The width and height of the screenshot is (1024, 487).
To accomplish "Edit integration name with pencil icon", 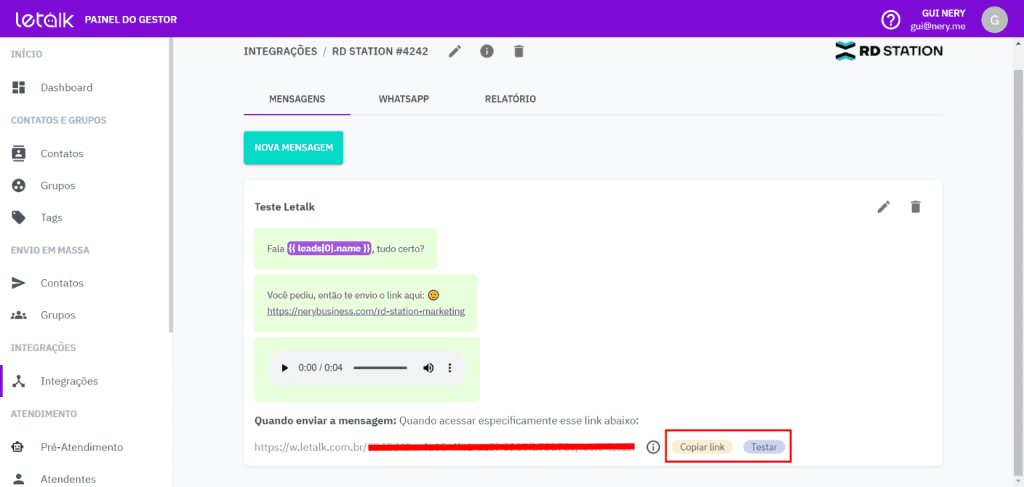I will point(455,52).
